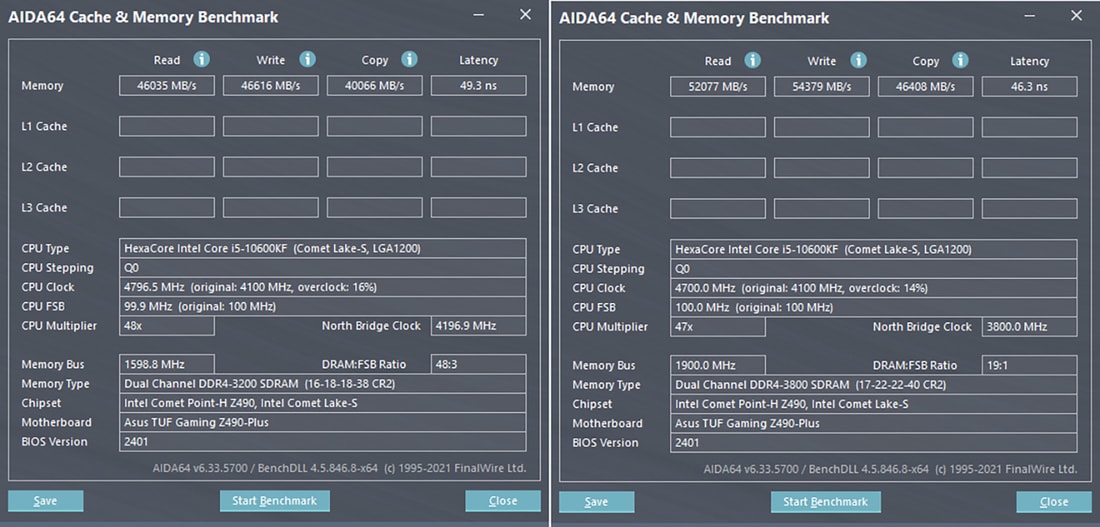Click the 49.3 ns latency field

[x=478, y=86]
